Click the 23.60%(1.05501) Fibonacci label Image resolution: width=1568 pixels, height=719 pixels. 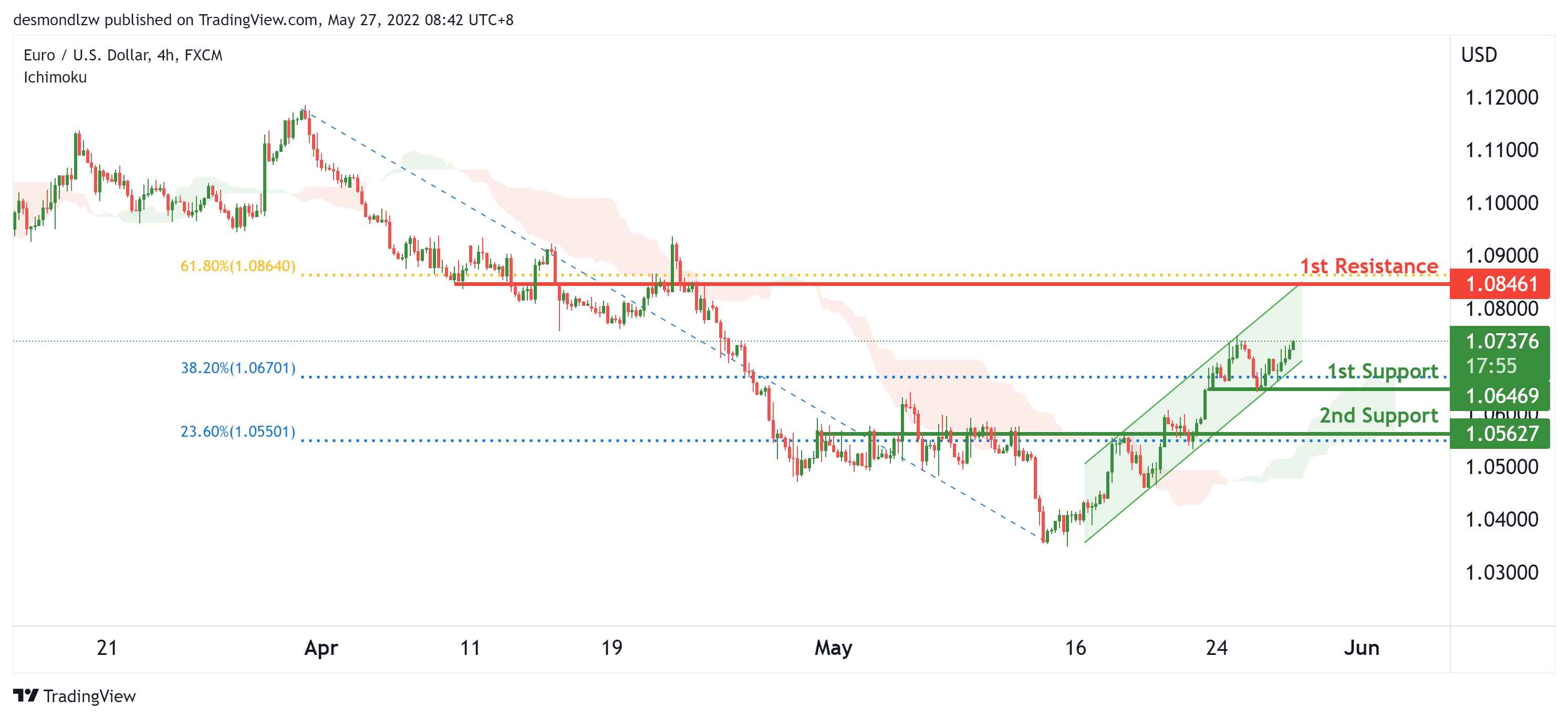click(x=237, y=431)
